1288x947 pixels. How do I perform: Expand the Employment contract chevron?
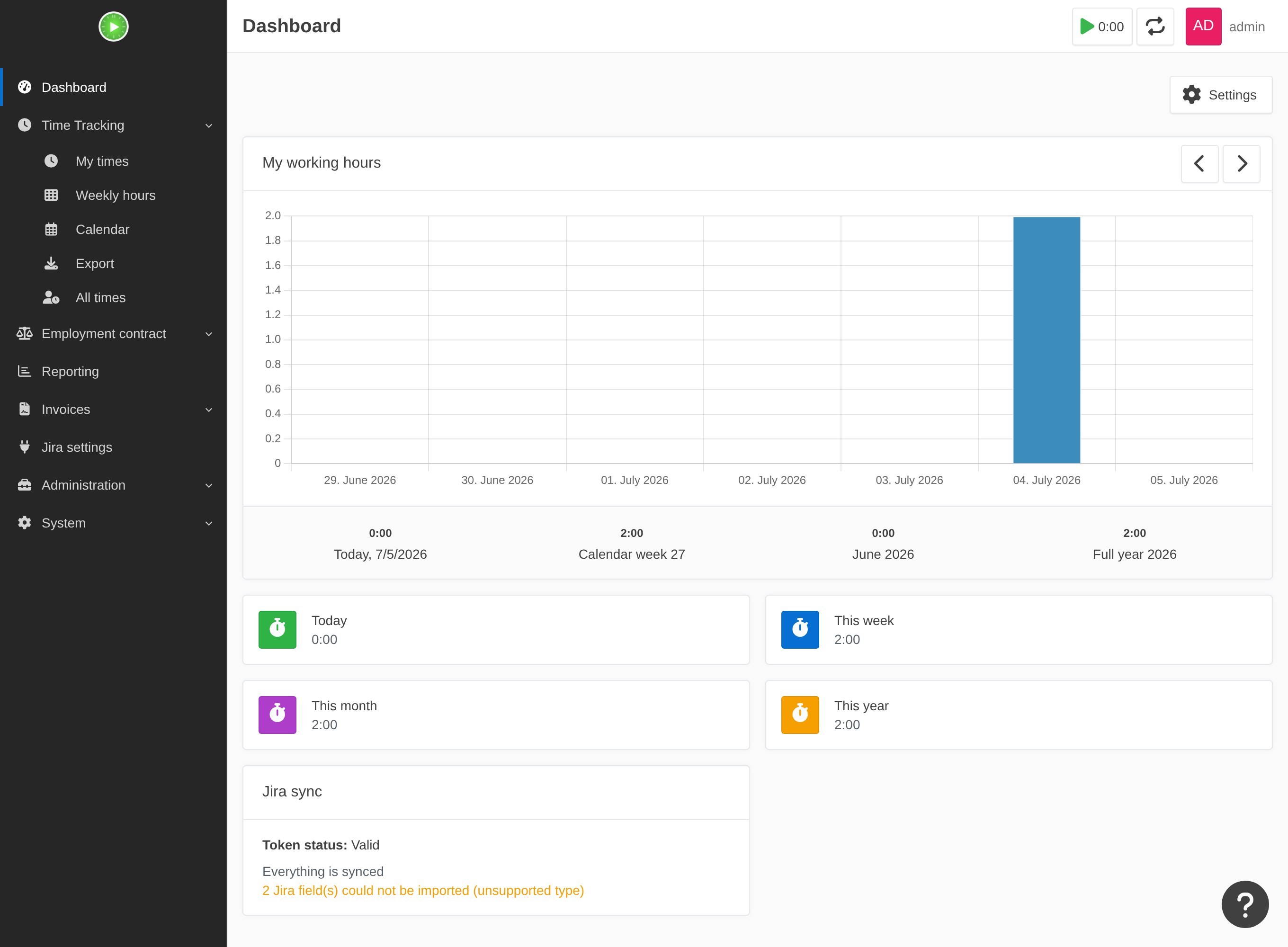click(x=209, y=334)
